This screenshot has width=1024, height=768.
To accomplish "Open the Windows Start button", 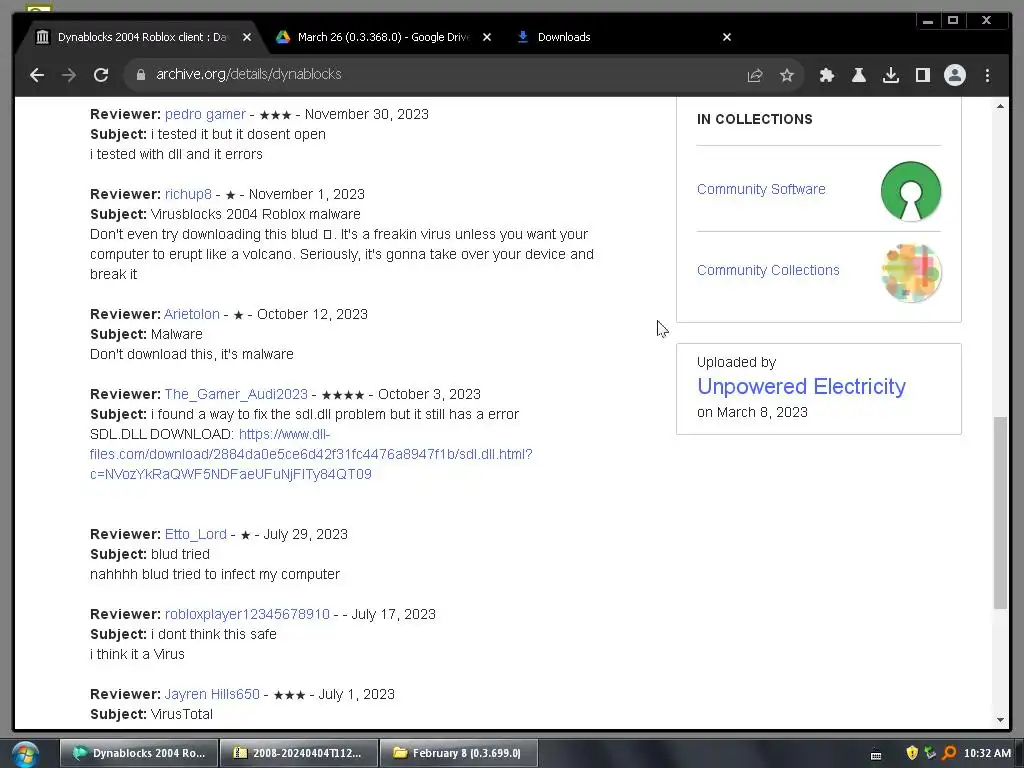I will [25, 754].
